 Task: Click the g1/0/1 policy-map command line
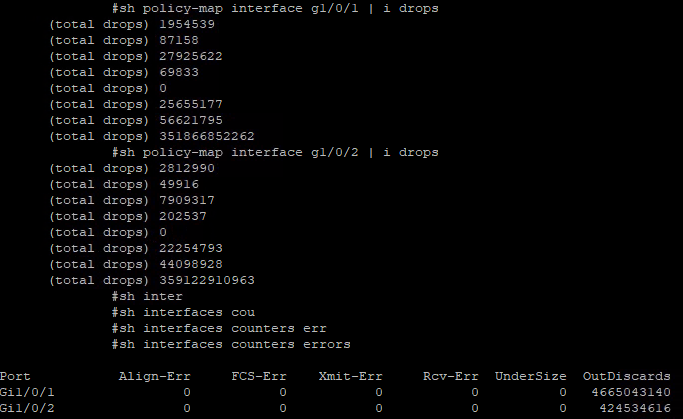[x=274, y=8]
